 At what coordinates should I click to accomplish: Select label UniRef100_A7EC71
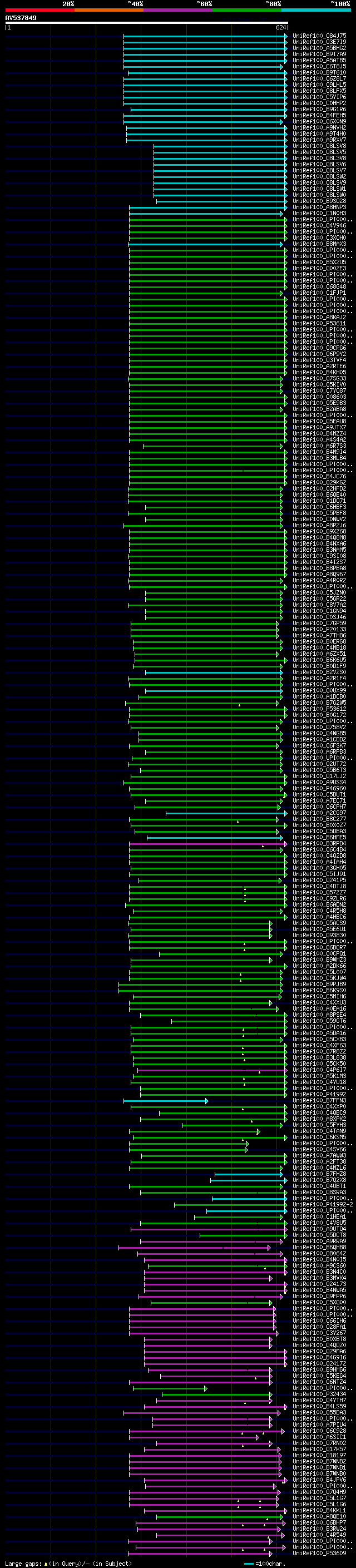(319, 801)
